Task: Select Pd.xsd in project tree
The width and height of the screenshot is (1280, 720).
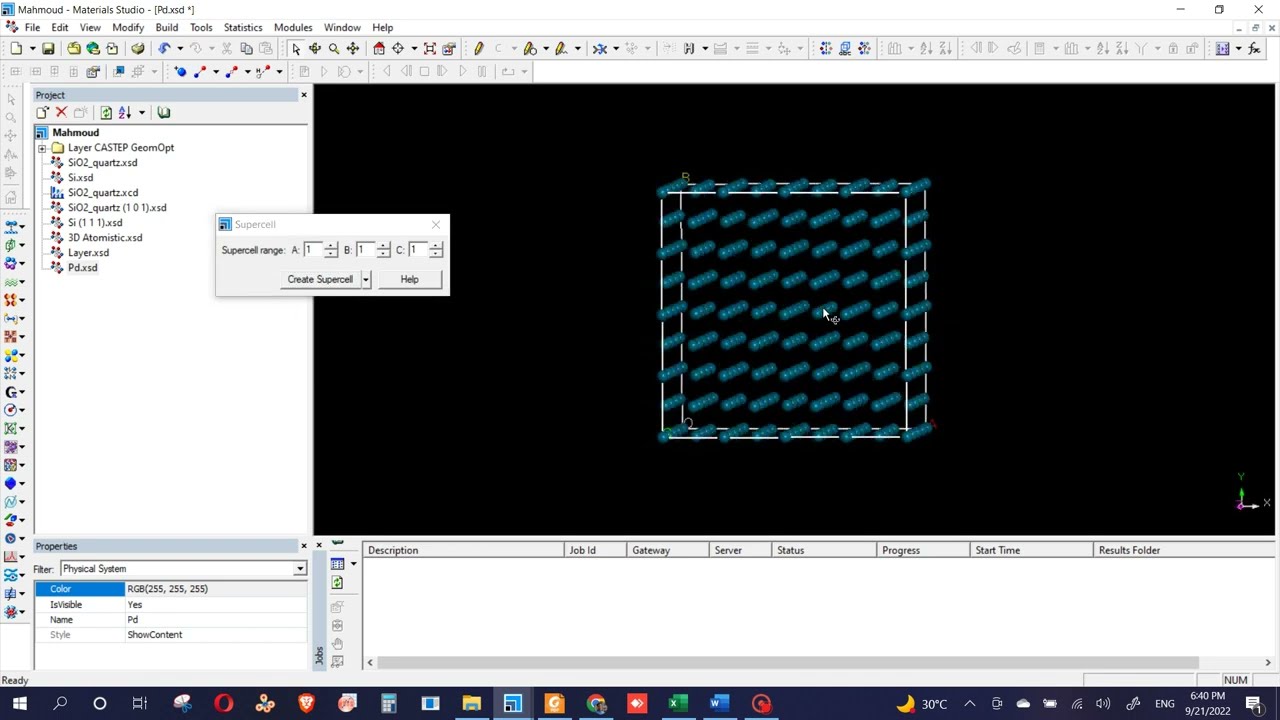Action: click(x=83, y=268)
